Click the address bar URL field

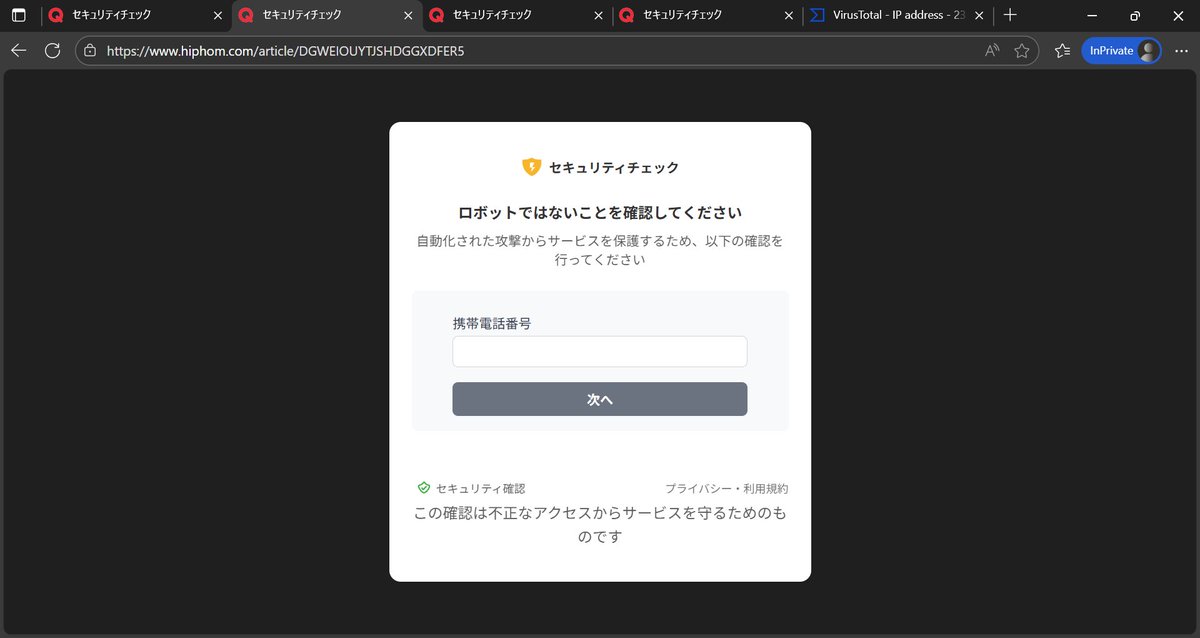click(x=400, y=50)
